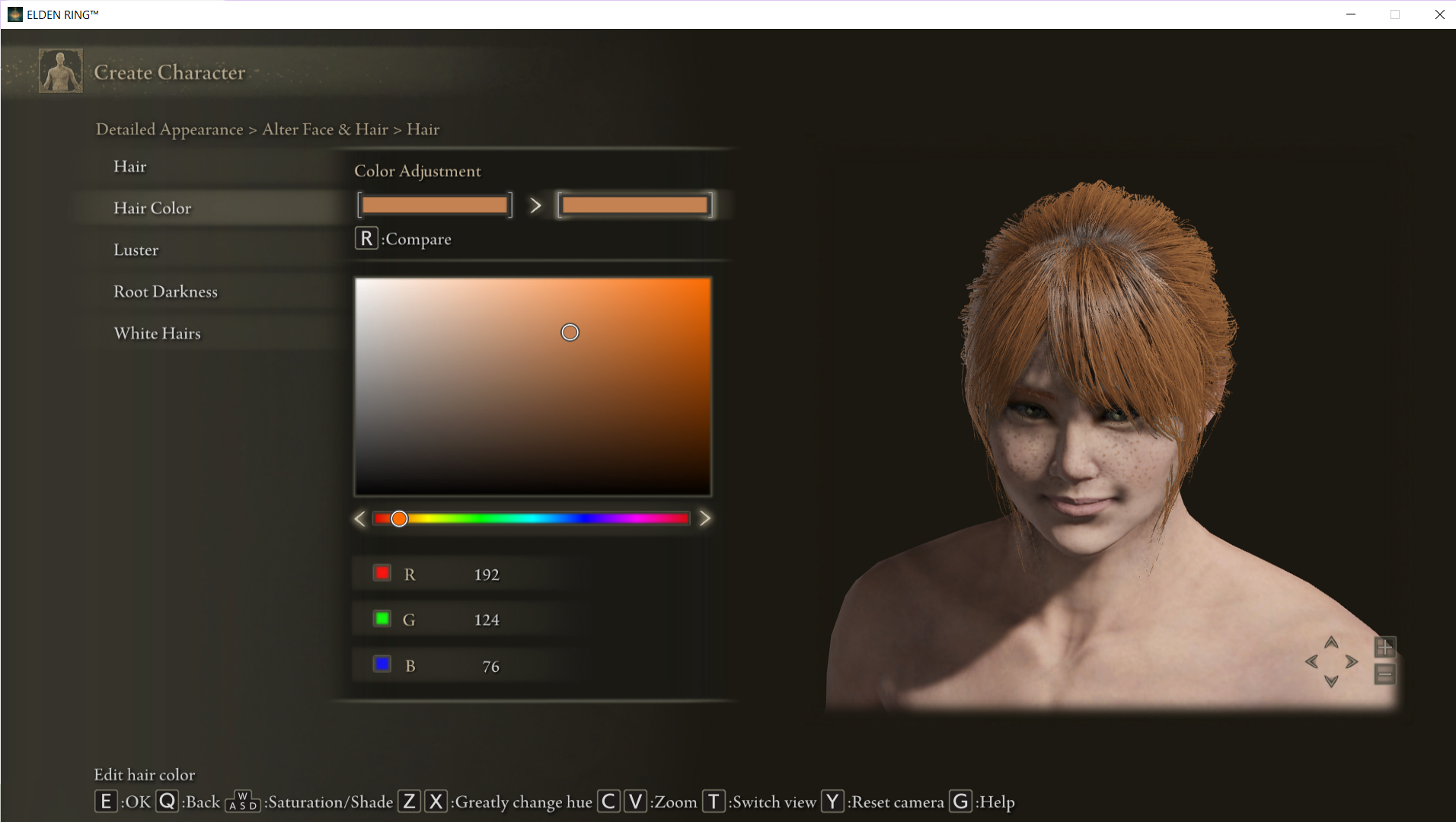Click the ':Greatly change hue' label

(522, 802)
